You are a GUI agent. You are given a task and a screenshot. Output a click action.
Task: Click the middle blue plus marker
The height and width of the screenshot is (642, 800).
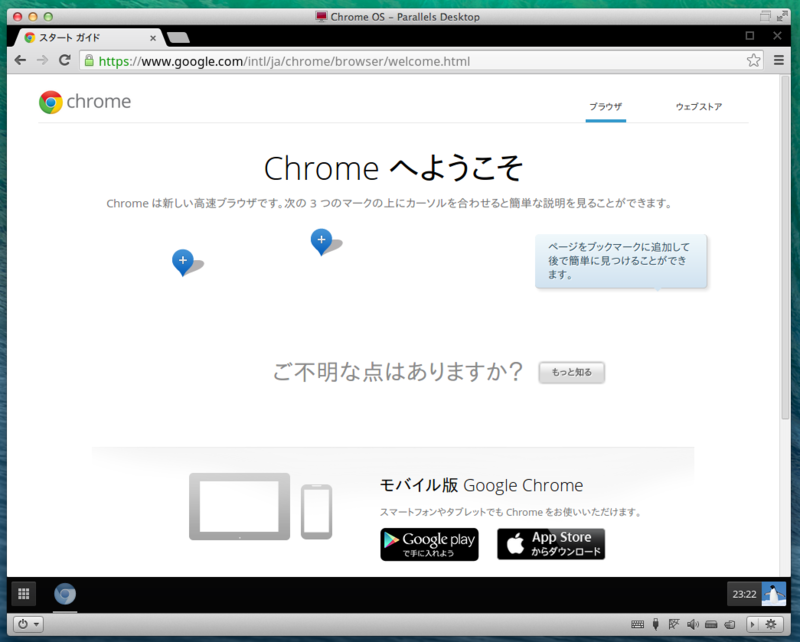pyautogui.click(x=321, y=241)
